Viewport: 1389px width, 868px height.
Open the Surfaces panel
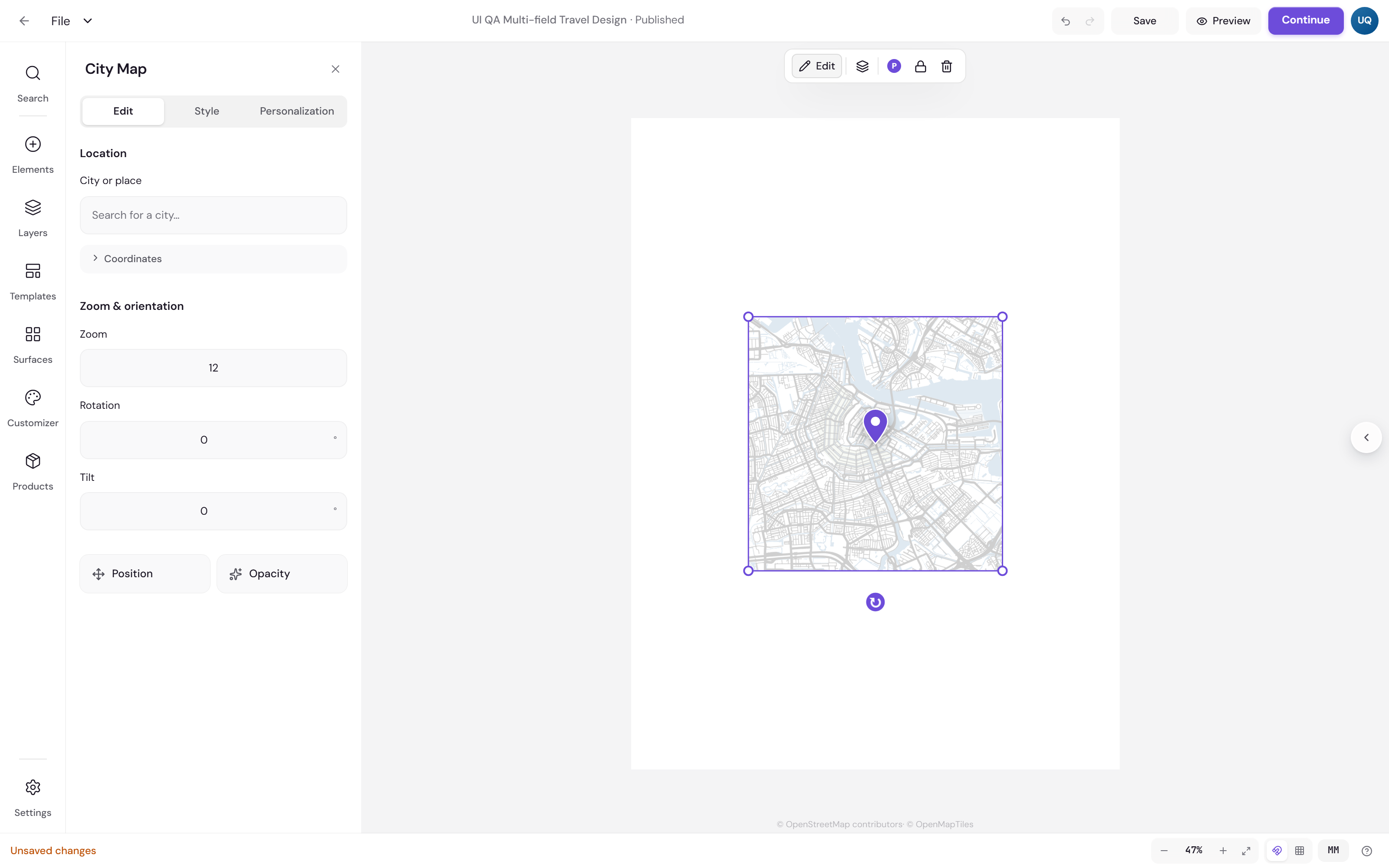coord(33,345)
